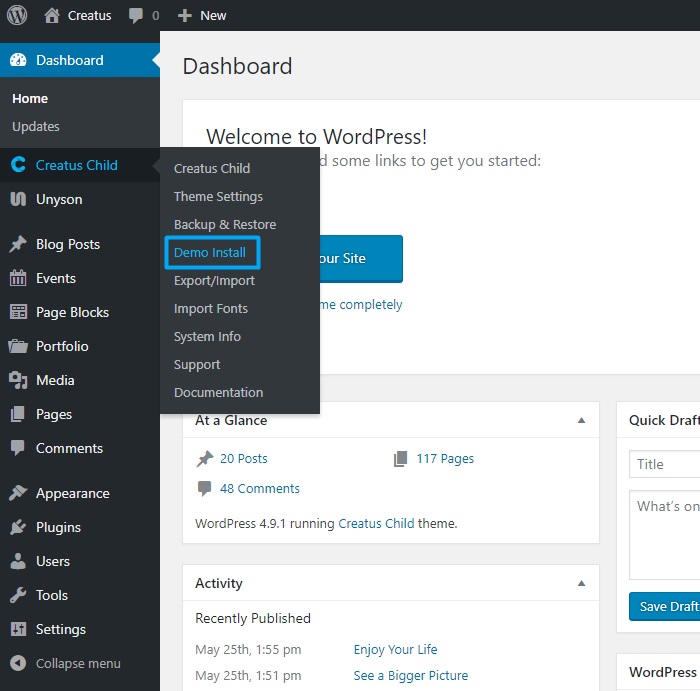Focus the Quick Draft Title field
Viewport: 700px width, 691px height.
(x=665, y=464)
